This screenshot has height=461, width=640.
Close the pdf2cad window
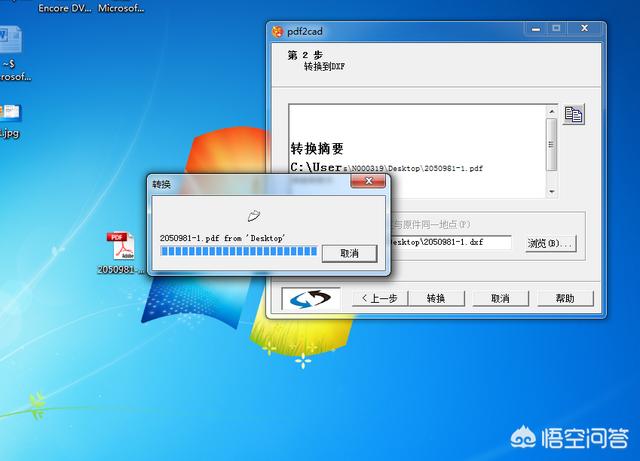[x=584, y=29]
